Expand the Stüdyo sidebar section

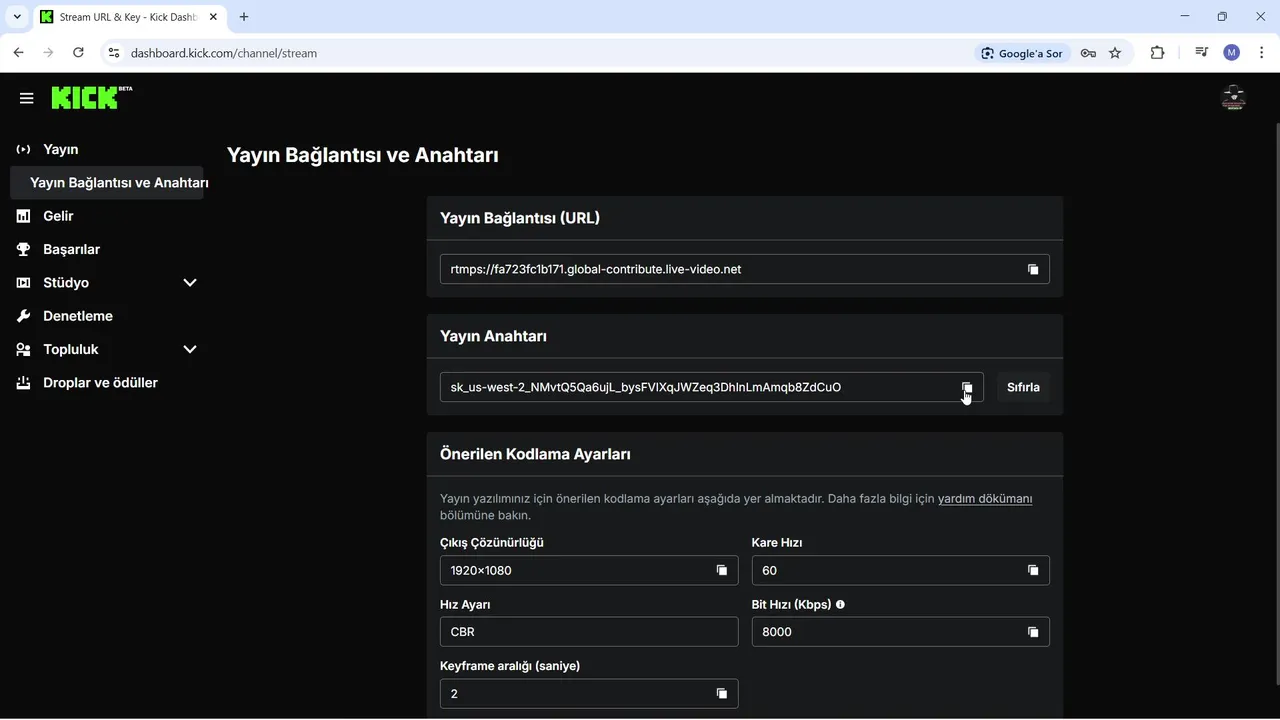tap(190, 283)
